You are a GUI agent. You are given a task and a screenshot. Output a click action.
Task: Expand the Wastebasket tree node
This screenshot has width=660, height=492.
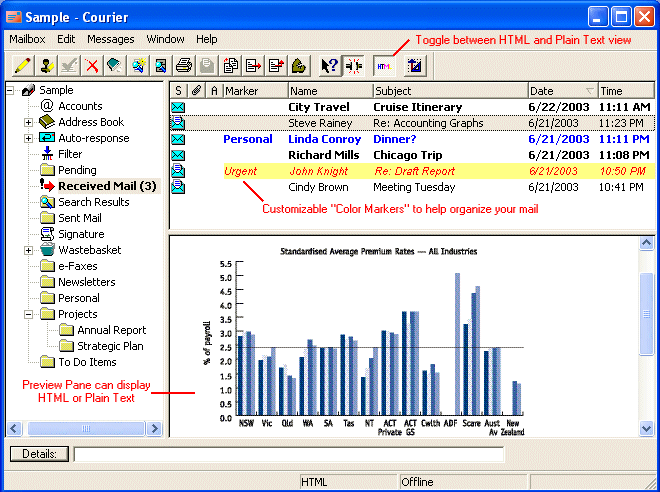coord(29,250)
